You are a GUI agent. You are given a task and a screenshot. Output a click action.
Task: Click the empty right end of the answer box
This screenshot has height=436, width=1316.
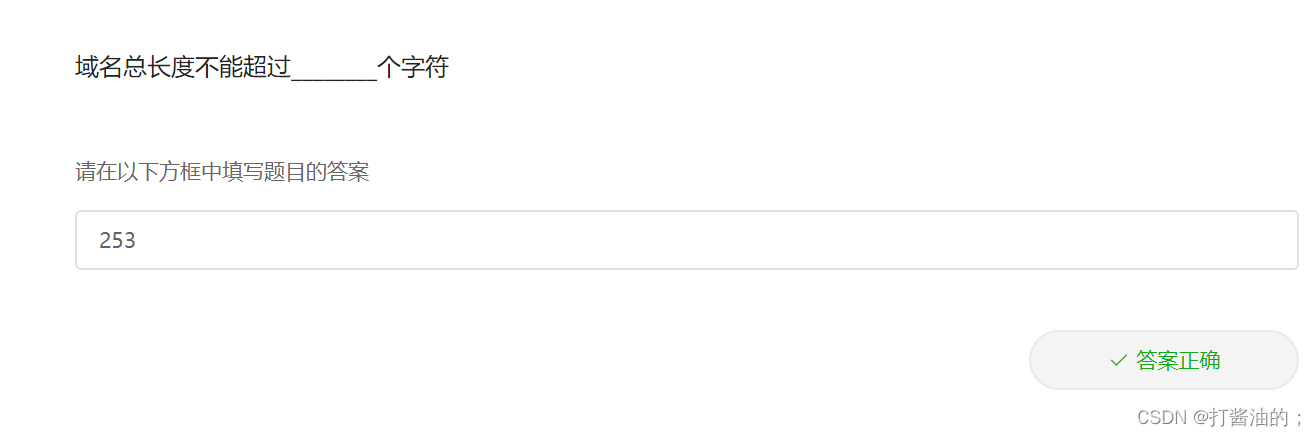(1200, 240)
